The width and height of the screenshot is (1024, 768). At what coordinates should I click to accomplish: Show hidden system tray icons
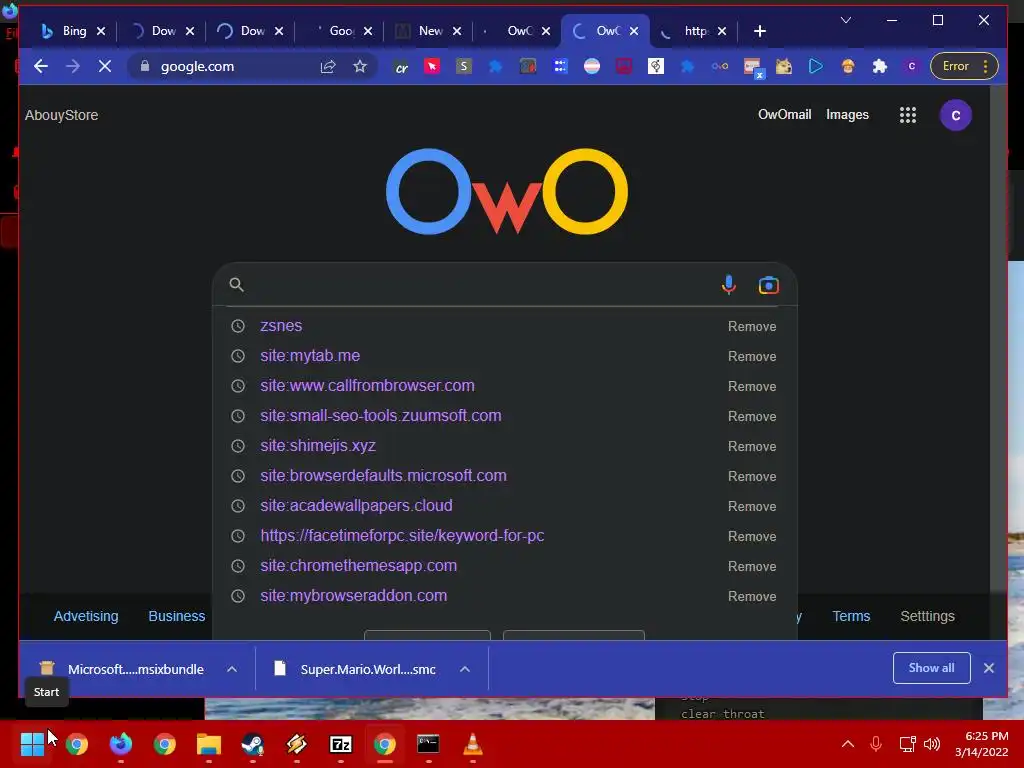coord(848,743)
